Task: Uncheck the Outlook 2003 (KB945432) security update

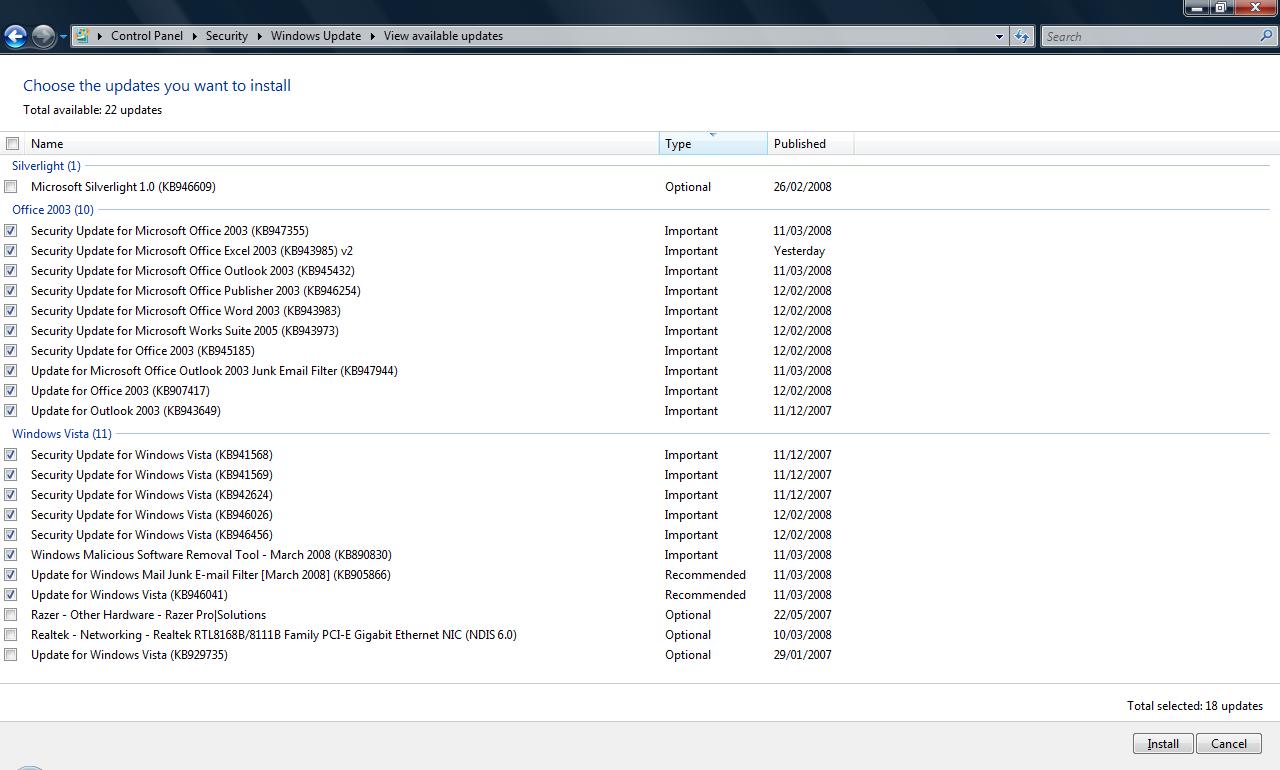Action: click(x=11, y=271)
